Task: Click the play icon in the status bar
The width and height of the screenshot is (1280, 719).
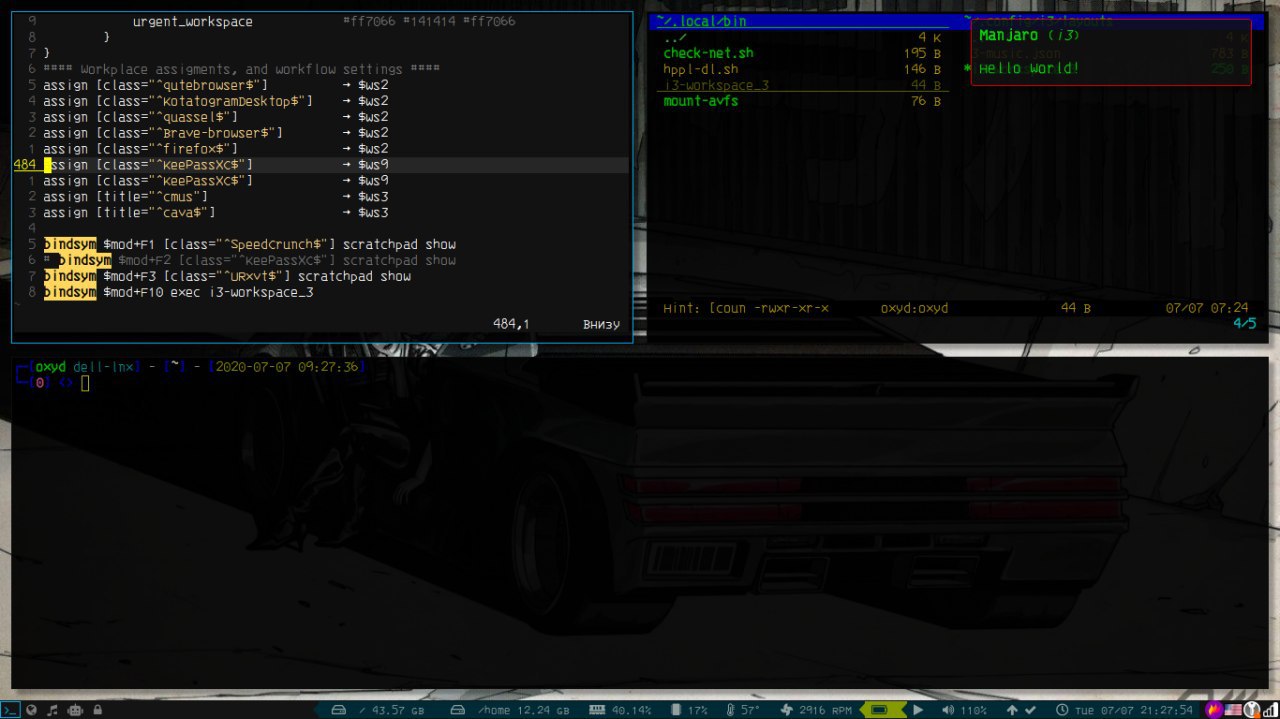Action: [x=918, y=710]
